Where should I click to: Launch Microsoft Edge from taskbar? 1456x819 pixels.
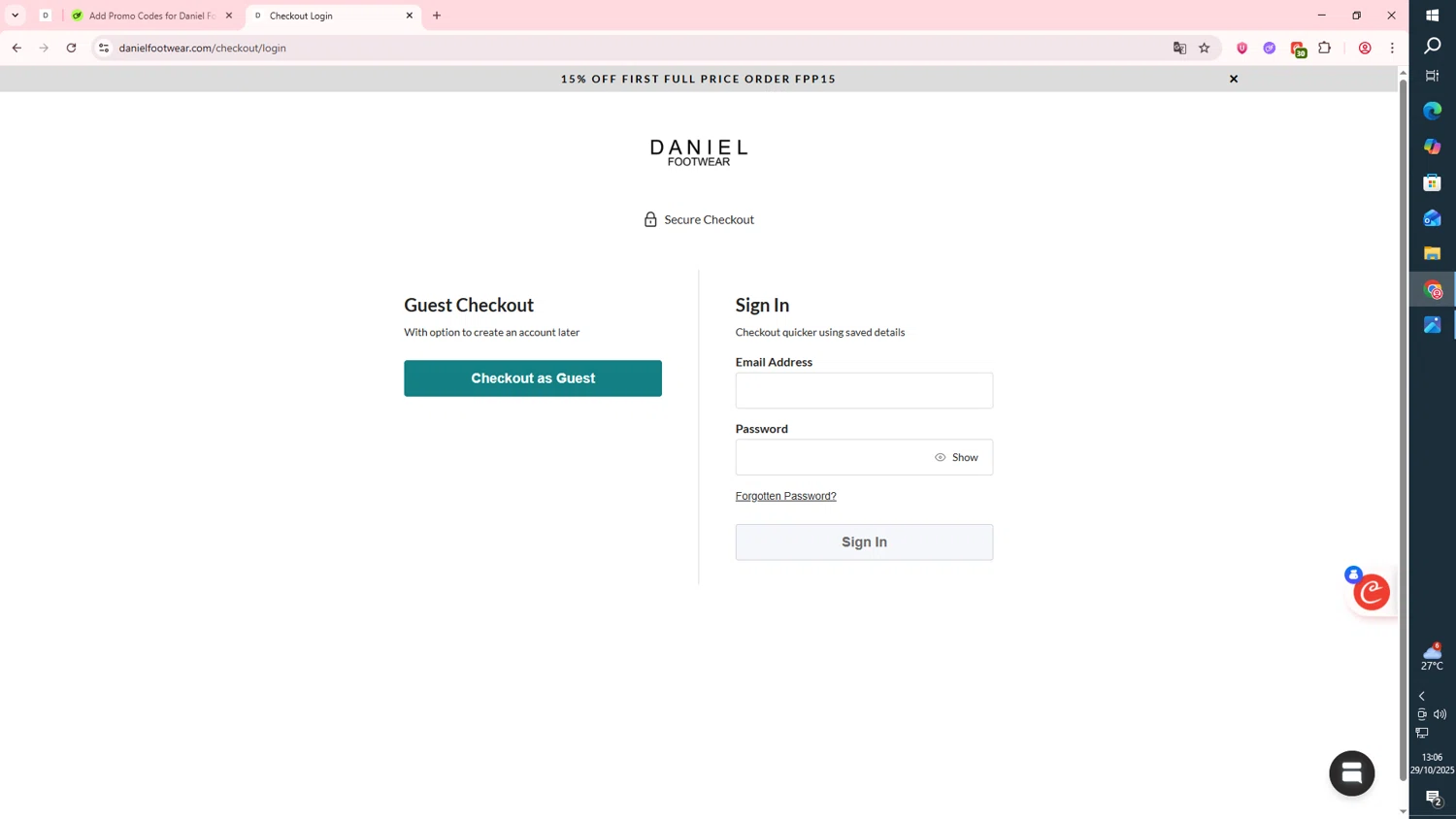point(1433,111)
